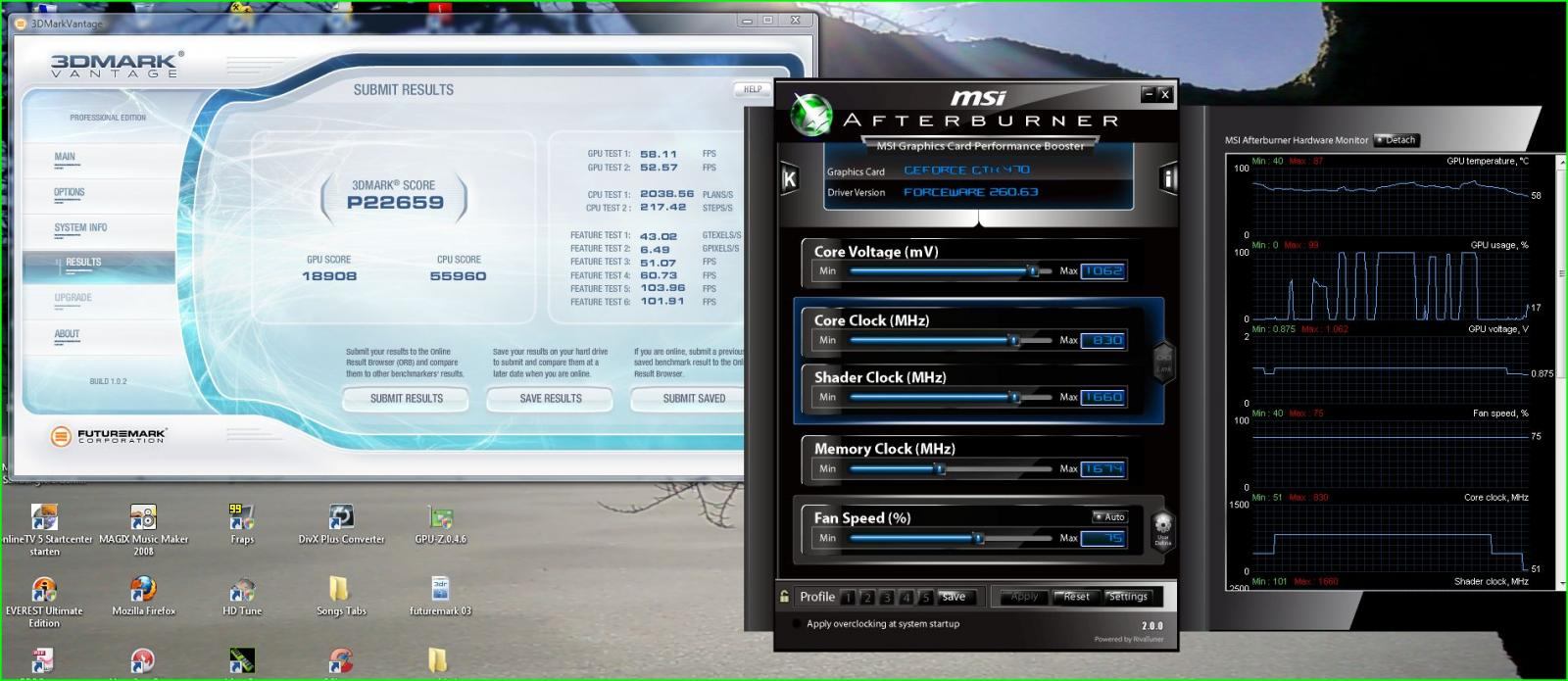Click the Memory Clock slider handle
This screenshot has height=681, width=1568.
(x=940, y=468)
